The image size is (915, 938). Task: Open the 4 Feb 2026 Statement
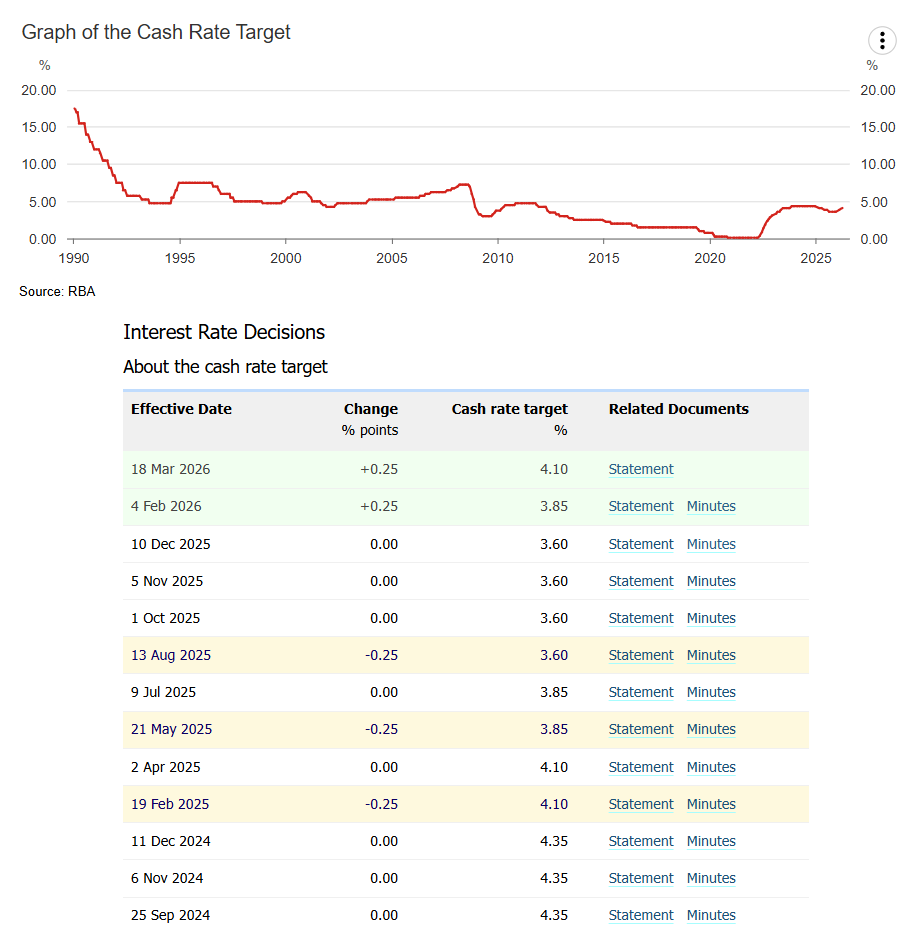641,506
